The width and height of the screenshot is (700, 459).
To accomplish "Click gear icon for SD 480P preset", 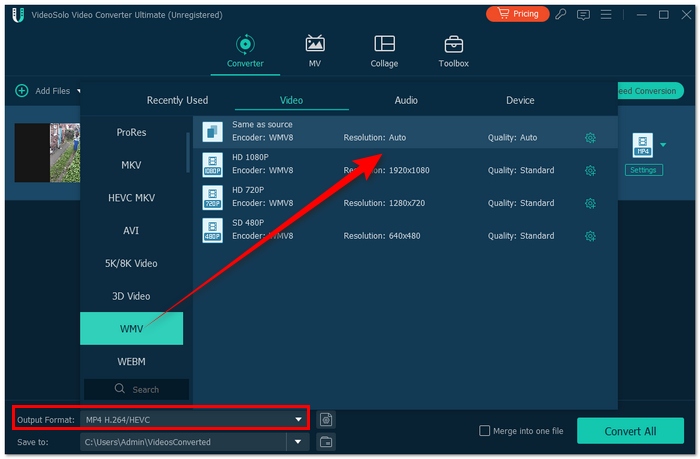I will (x=590, y=237).
